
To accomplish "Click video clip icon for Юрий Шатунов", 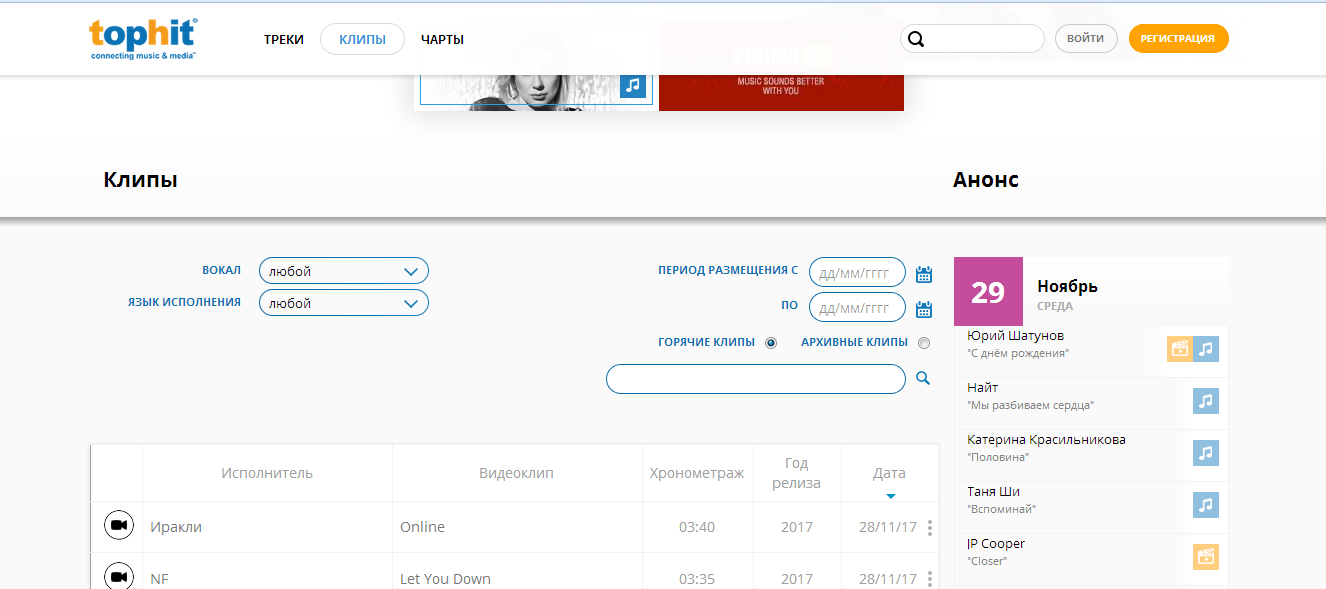I will coord(1180,349).
